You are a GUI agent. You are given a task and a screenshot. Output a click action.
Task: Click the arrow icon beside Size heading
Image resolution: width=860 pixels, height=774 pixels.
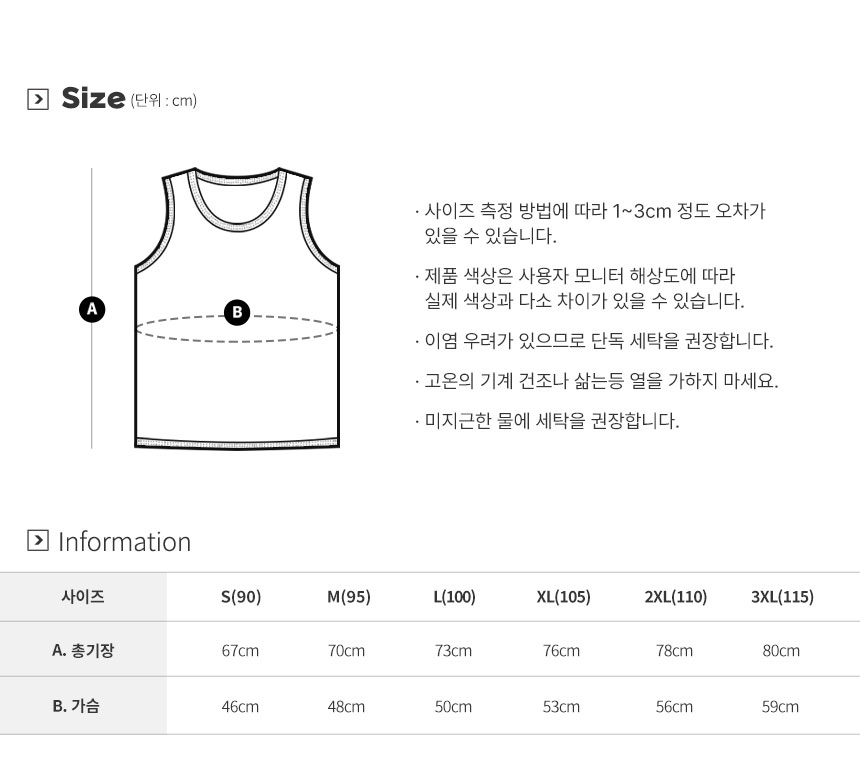38,99
